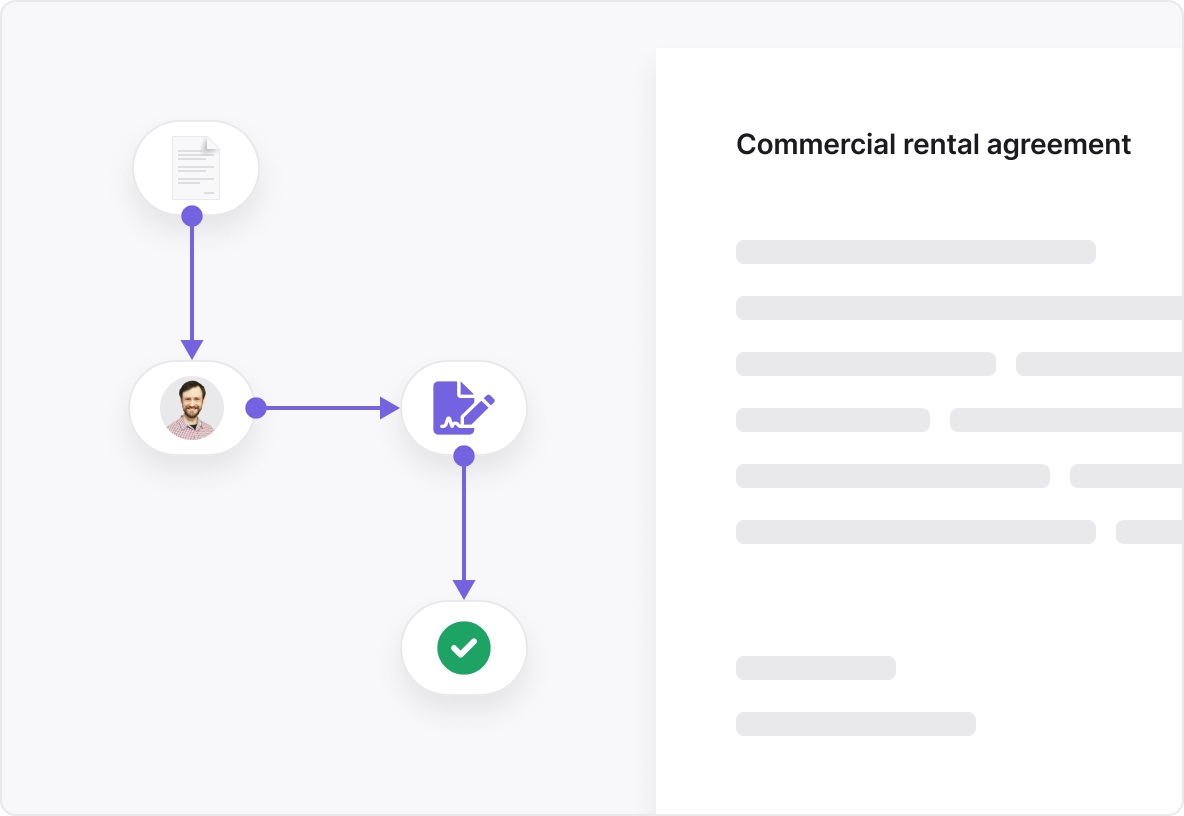Click the second full-width gray placeholder line

[x=958, y=308]
